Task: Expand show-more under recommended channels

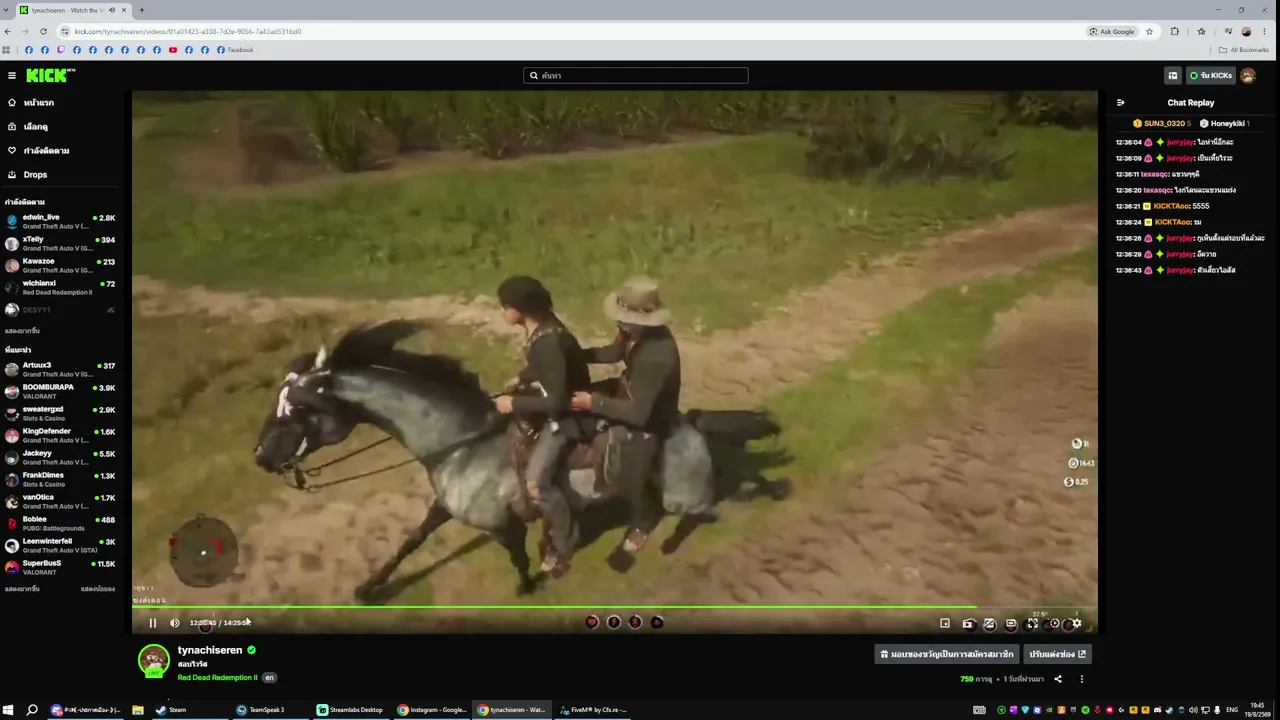Action: (x=22, y=589)
